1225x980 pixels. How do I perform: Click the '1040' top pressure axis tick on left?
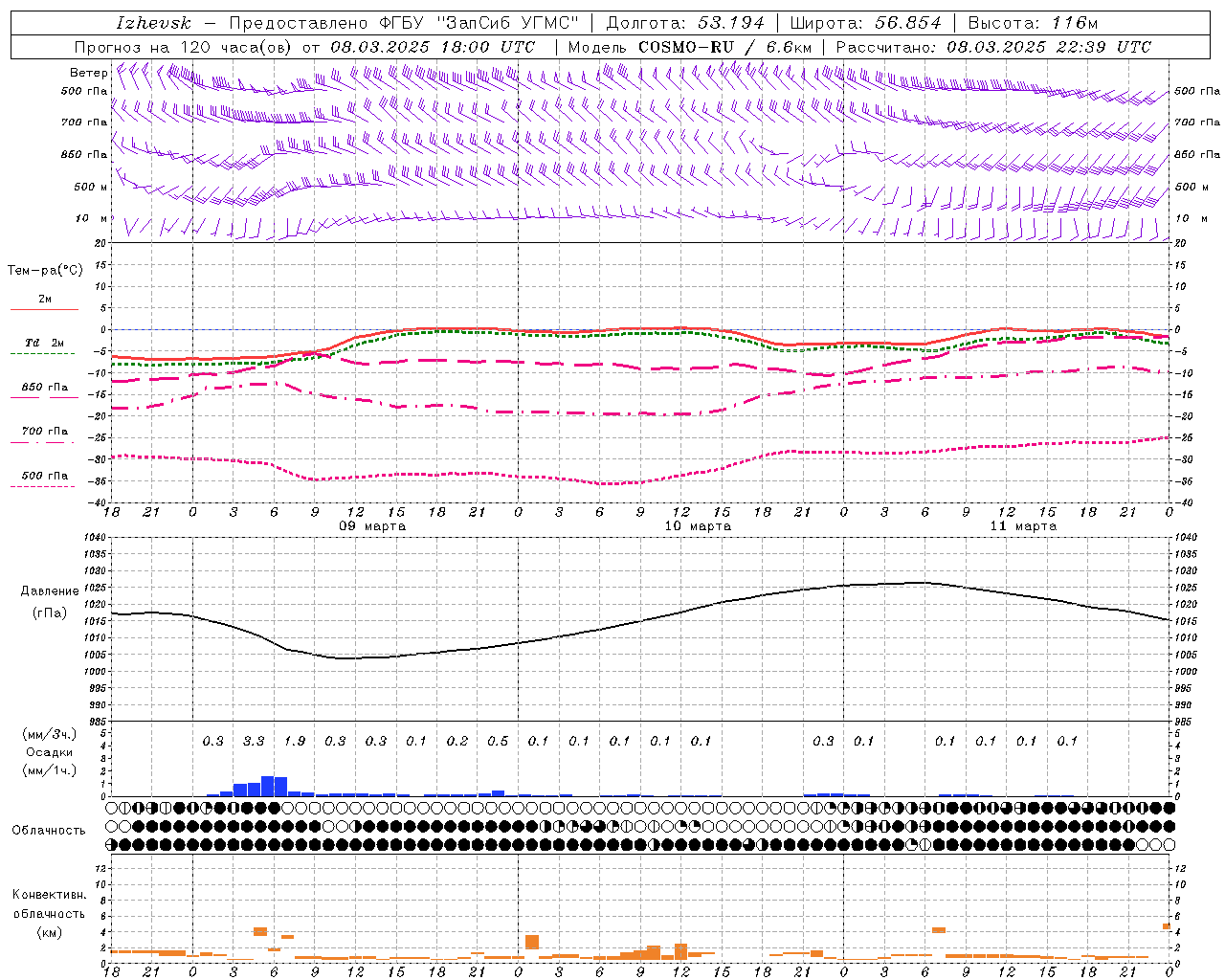(x=94, y=538)
